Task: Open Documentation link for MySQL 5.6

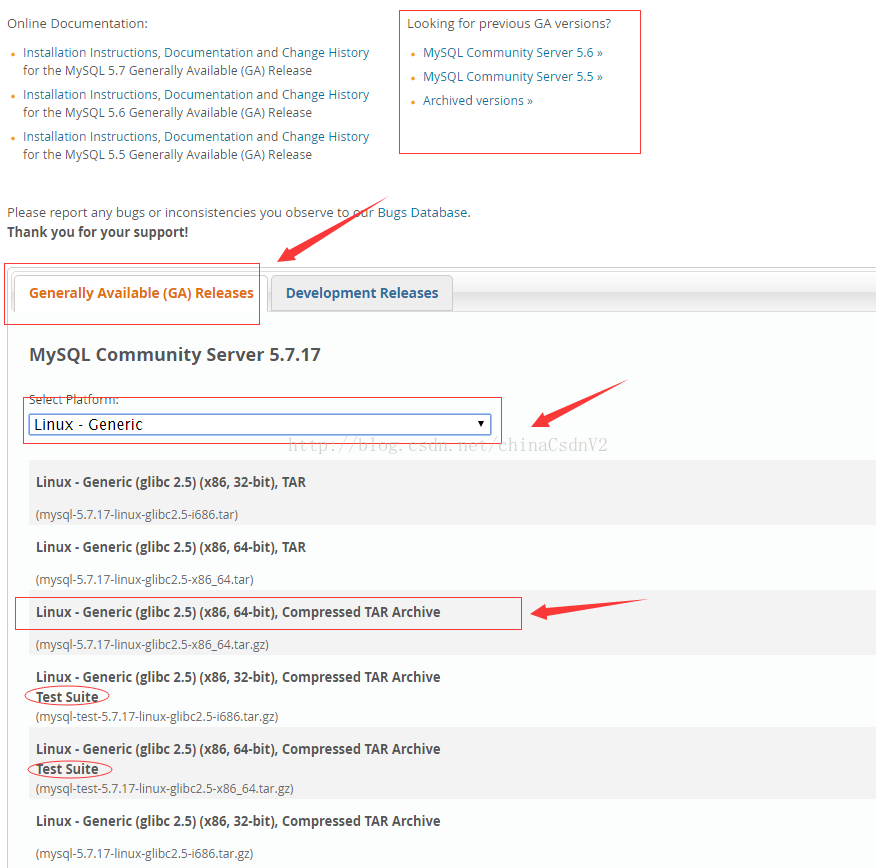Action: tap(208, 94)
